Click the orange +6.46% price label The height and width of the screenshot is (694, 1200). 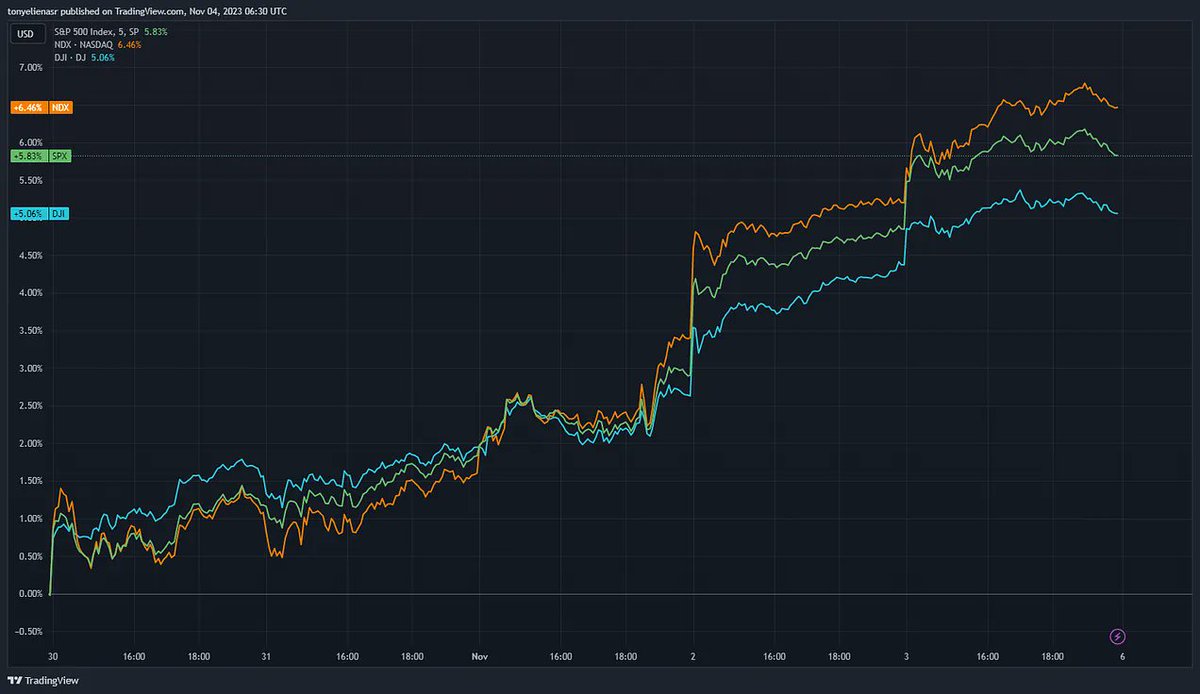pos(27,106)
